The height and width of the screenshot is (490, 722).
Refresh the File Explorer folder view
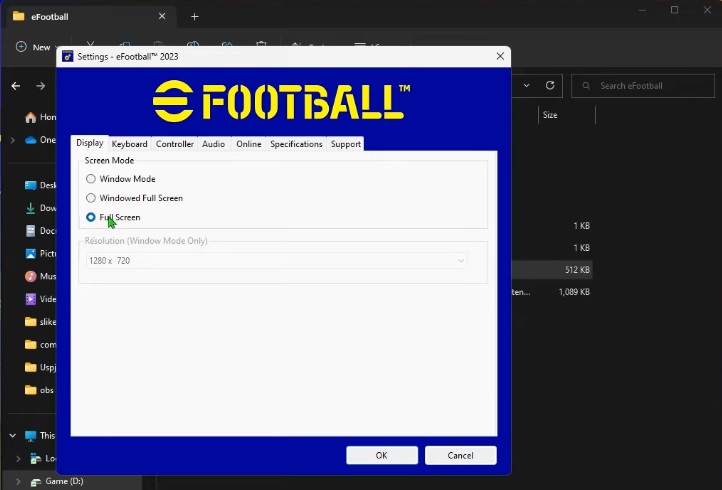550,86
